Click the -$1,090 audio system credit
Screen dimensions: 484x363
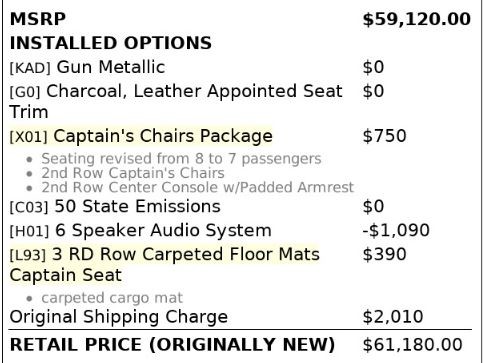click(396, 230)
